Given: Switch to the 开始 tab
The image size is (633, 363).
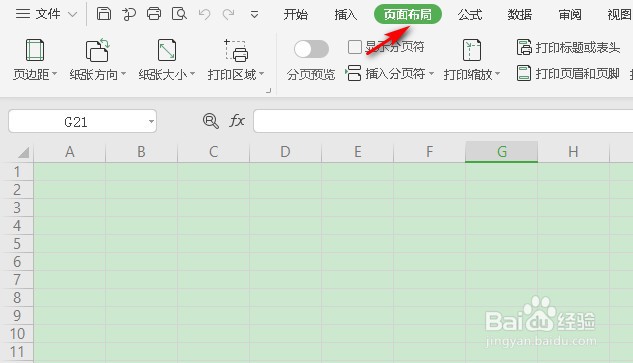Looking at the screenshot, I should (296, 15).
